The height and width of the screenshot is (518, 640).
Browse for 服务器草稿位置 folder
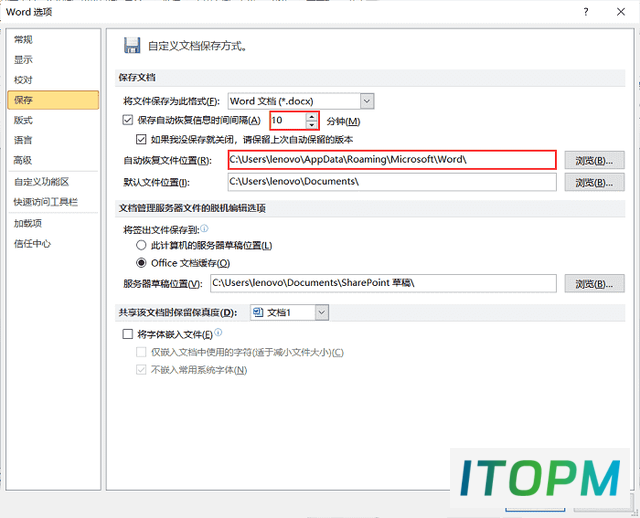pos(594,284)
